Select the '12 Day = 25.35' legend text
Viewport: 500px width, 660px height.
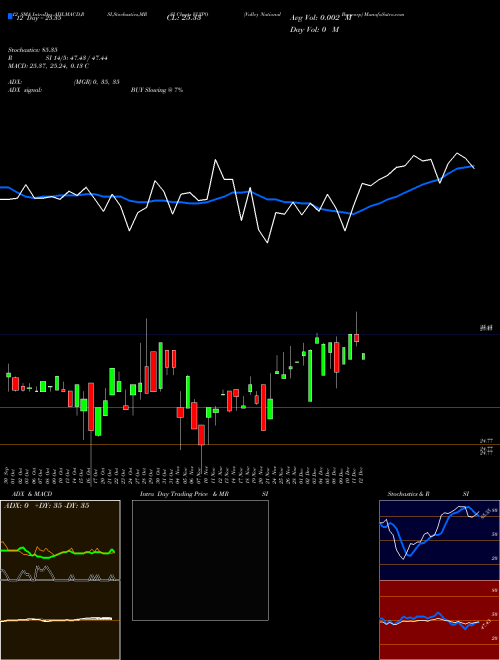click(x=37, y=18)
